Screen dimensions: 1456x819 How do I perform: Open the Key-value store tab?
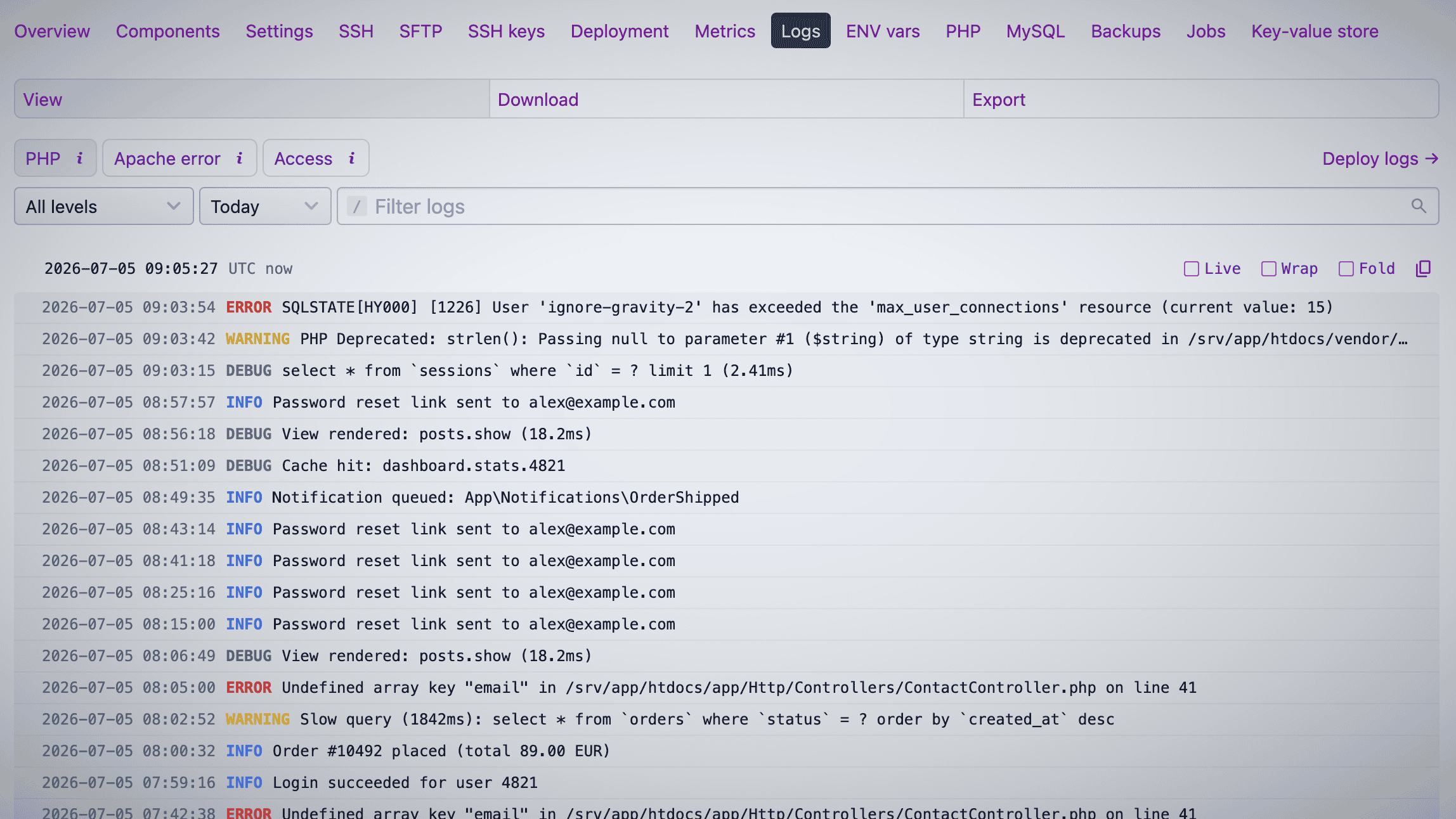1315,31
